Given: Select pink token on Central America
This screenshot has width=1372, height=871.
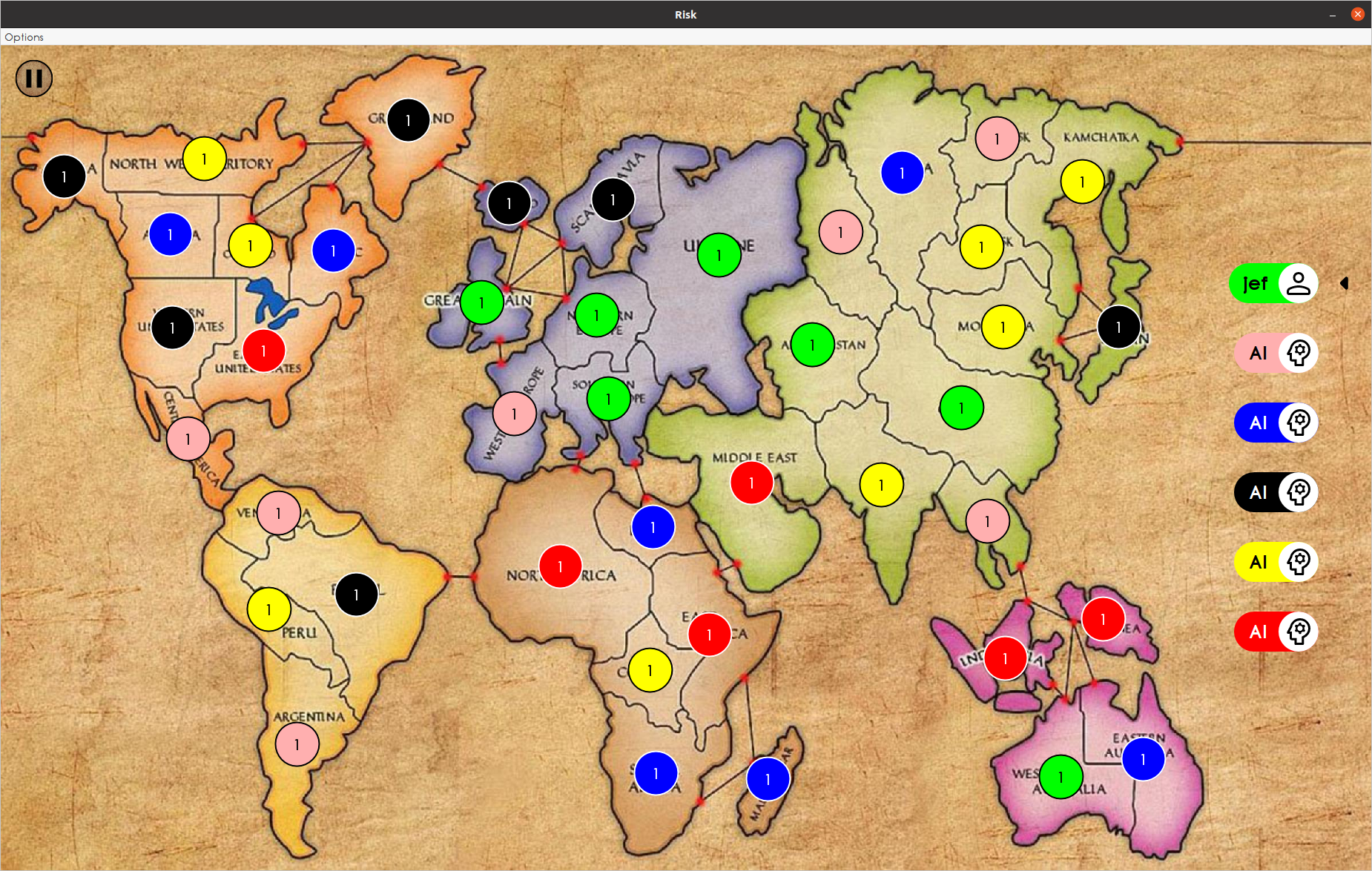Looking at the screenshot, I should 188,439.
